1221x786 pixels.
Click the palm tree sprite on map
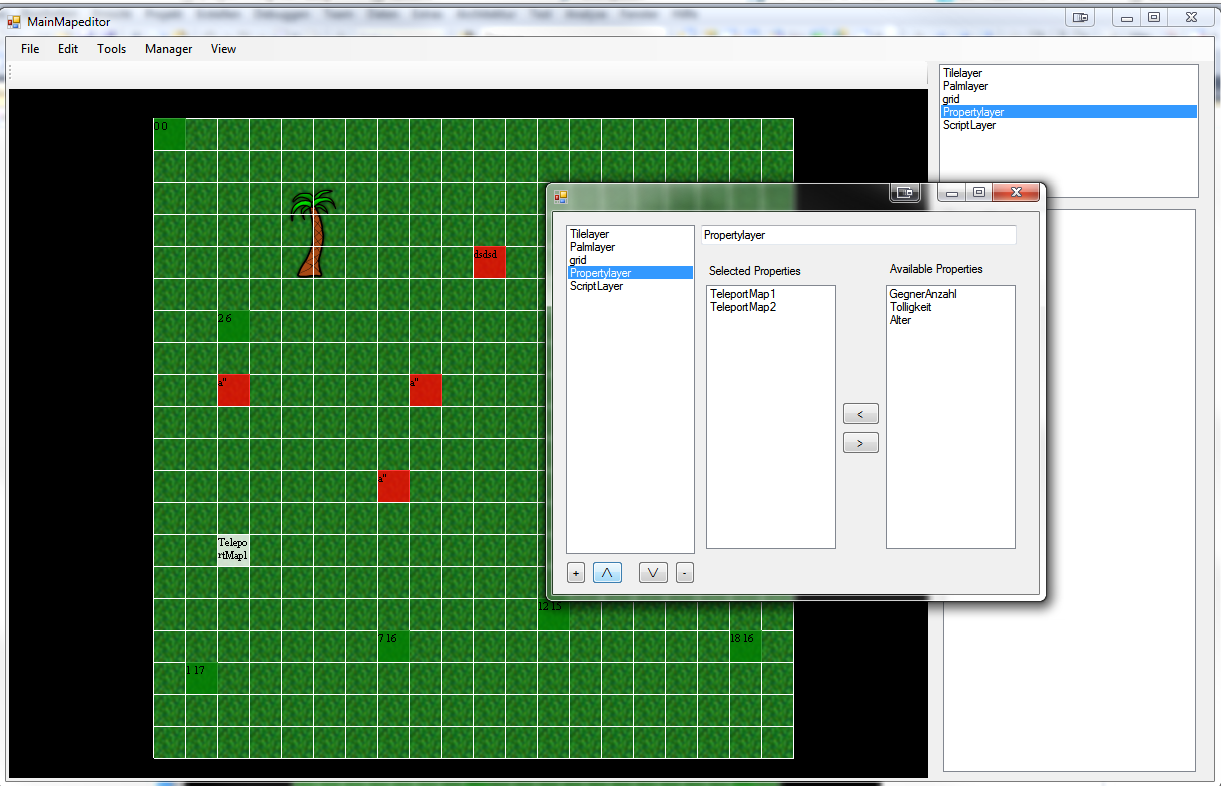(x=313, y=233)
